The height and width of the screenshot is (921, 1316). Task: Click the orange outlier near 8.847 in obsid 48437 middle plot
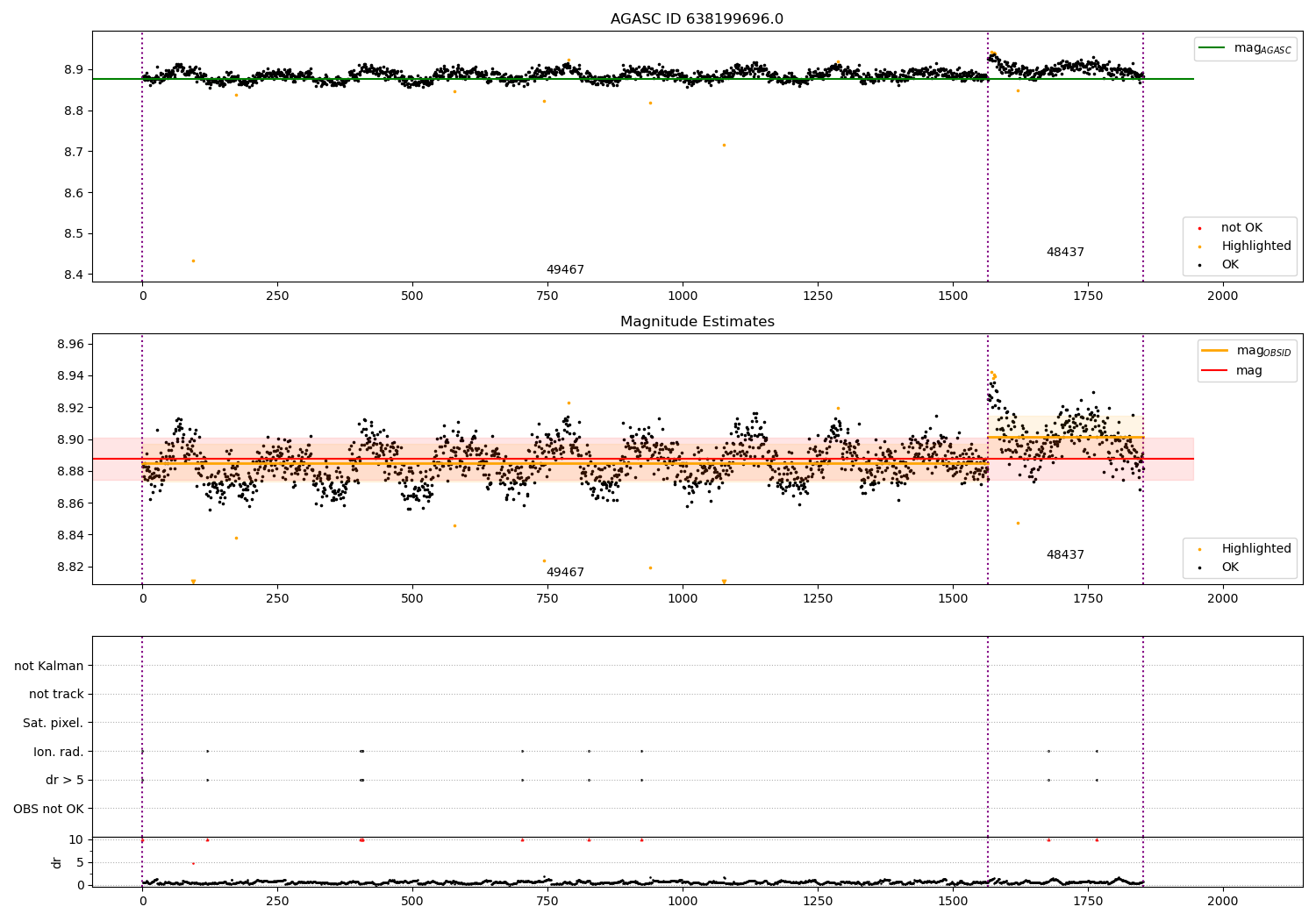click(x=1018, y=523)
